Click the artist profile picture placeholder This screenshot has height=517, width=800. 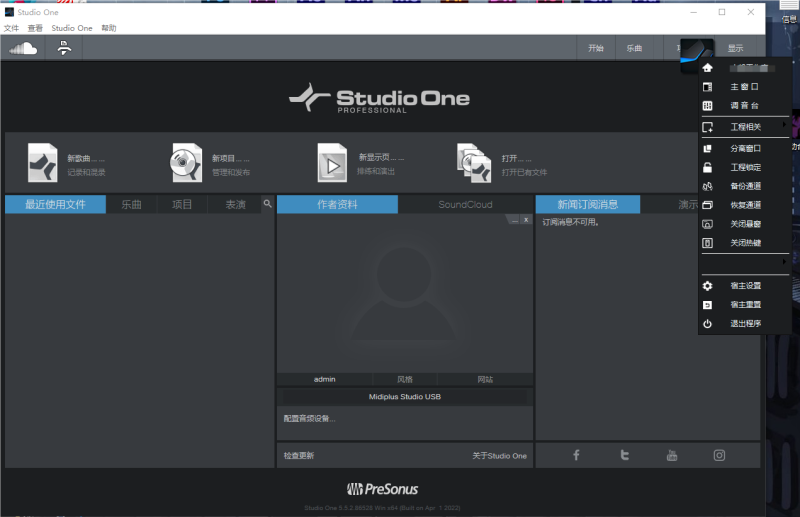404,293
